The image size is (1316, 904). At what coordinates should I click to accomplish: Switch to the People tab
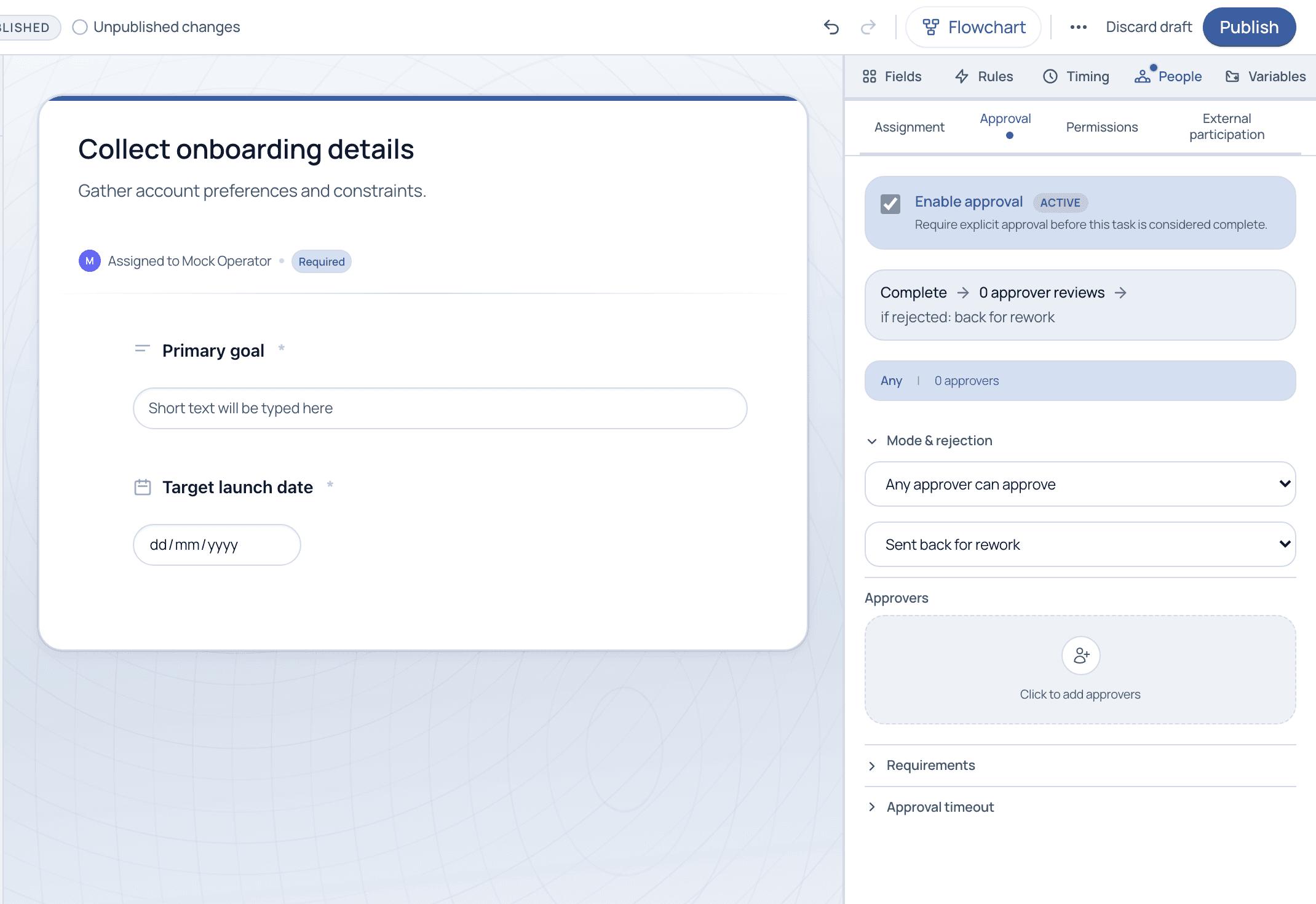point(1168,76)
